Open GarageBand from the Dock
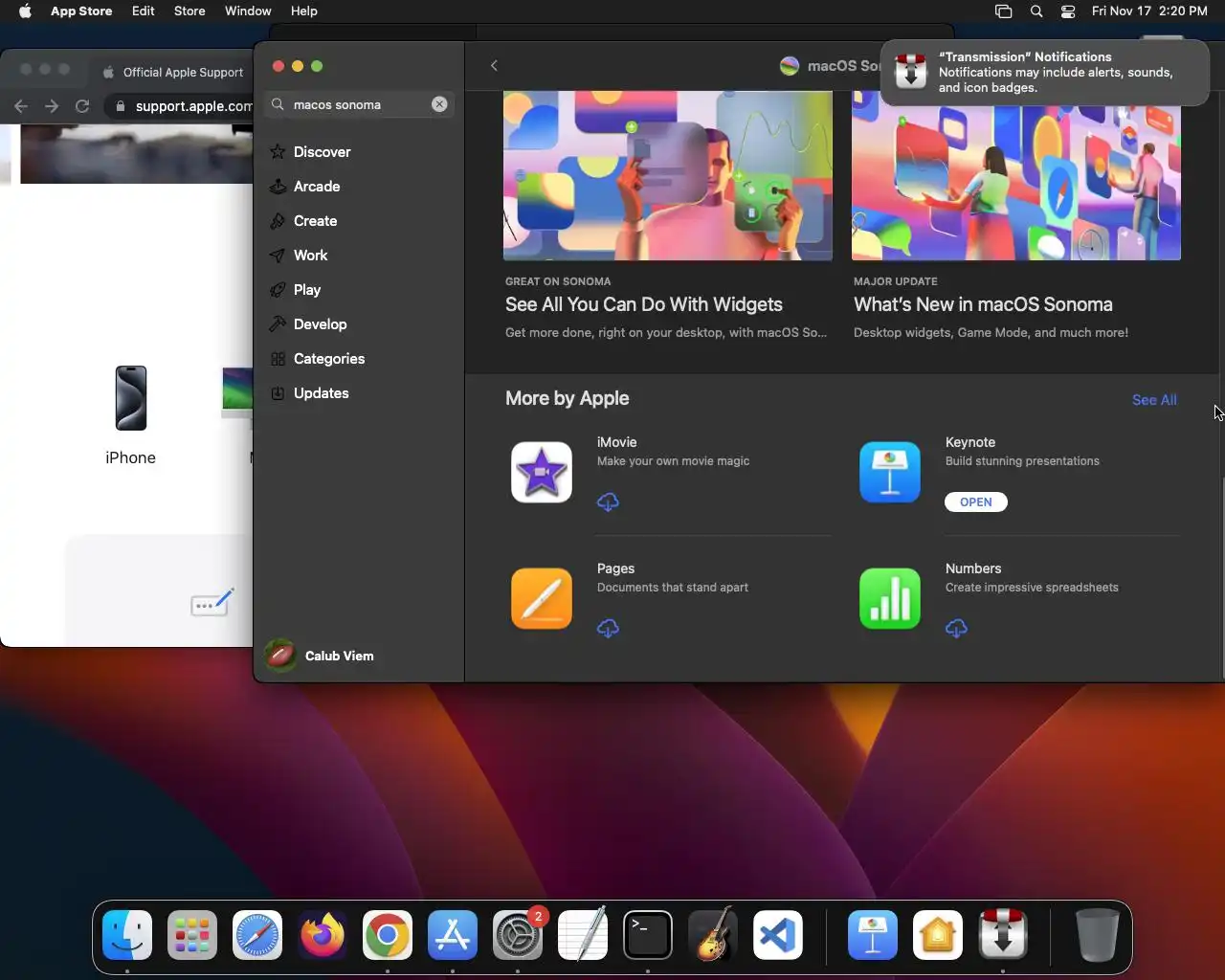The height and width of the screenshot is (980, 1225). pyautogui.click(x=713, y=935)
